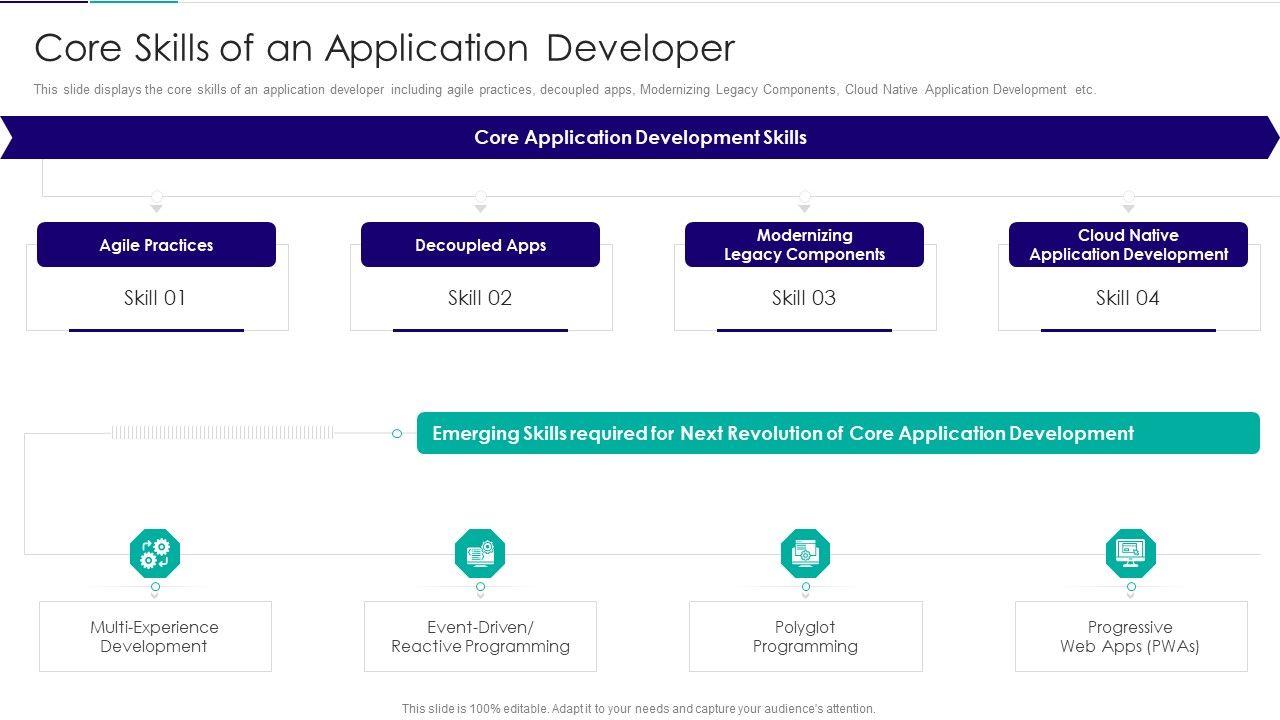This screenshot has height=720, width=1280.
Task: Click the slide title Core Skills heading
Action: [x=385, y=48]
